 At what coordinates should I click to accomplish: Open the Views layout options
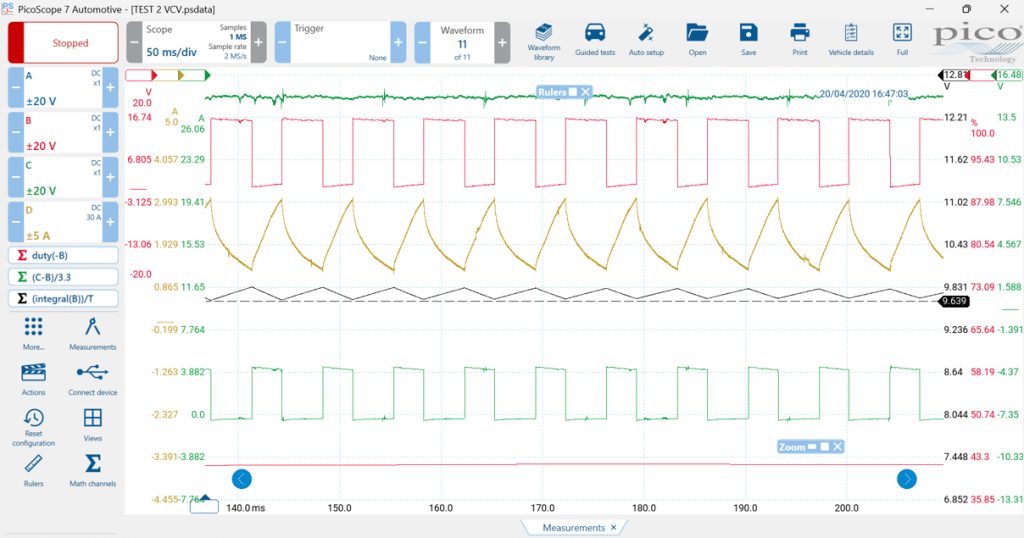[x=93, y=425]
